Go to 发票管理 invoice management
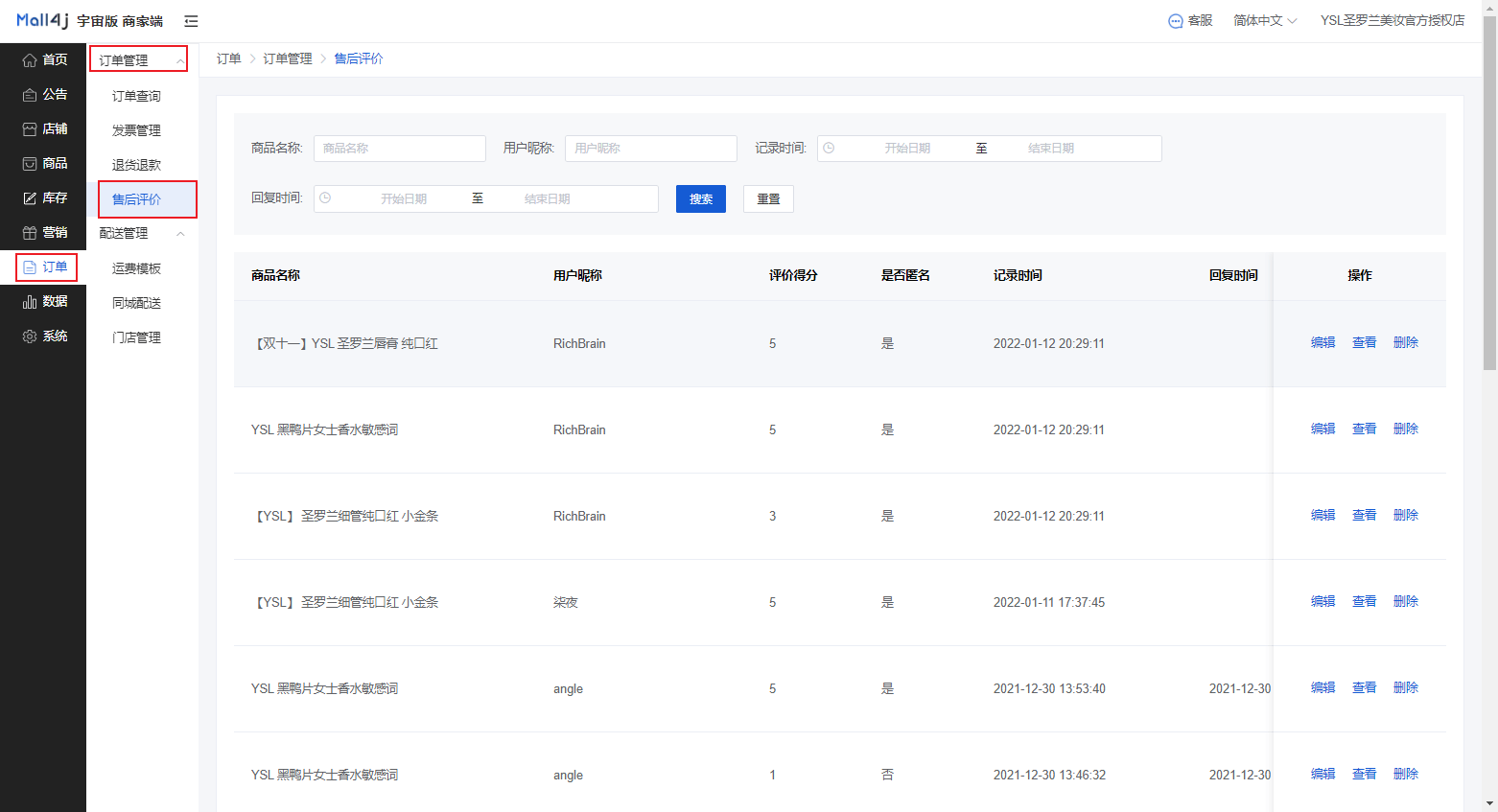The image size is (1498, 812). click(136, 130)
